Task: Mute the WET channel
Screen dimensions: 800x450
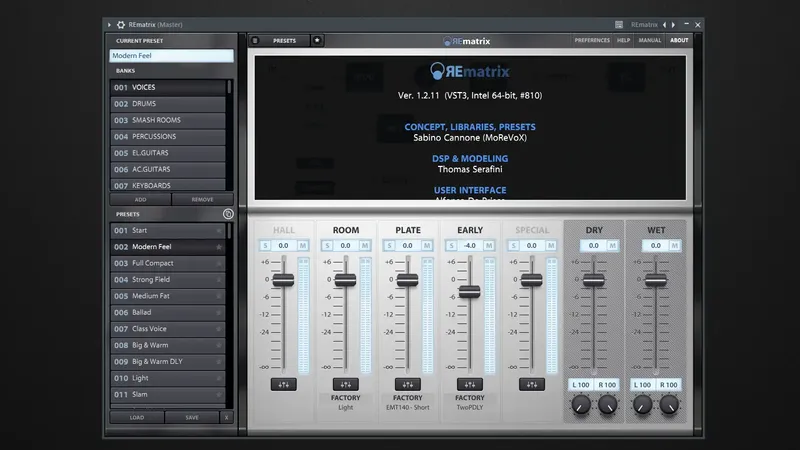Action: coord(674,245)
